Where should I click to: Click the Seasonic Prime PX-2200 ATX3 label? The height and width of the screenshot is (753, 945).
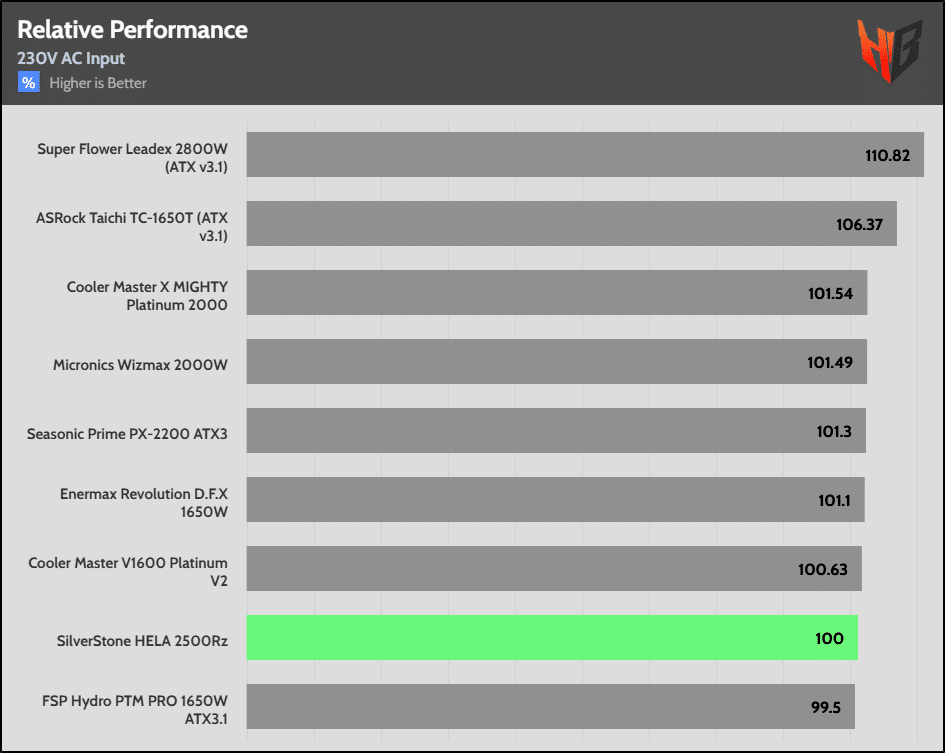pyautogui.click(x=127, y=434)
